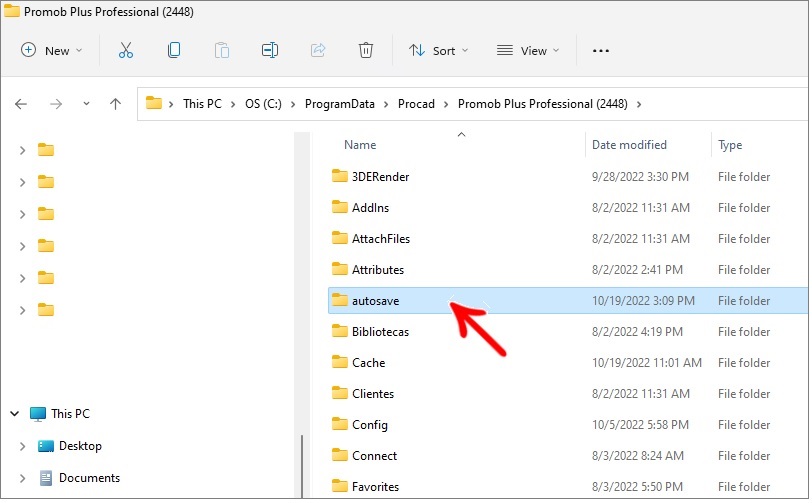This screenshot has width=812, height=503.
Task: Go forward with the Forward arrow
Action: coord(56,104)
